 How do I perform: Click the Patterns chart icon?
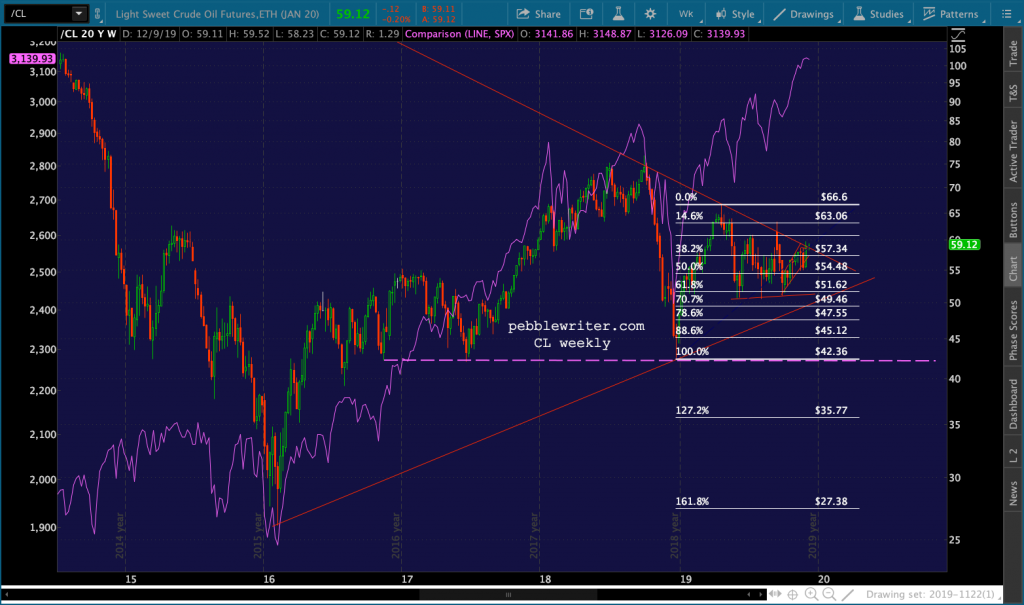coord(929,14)
